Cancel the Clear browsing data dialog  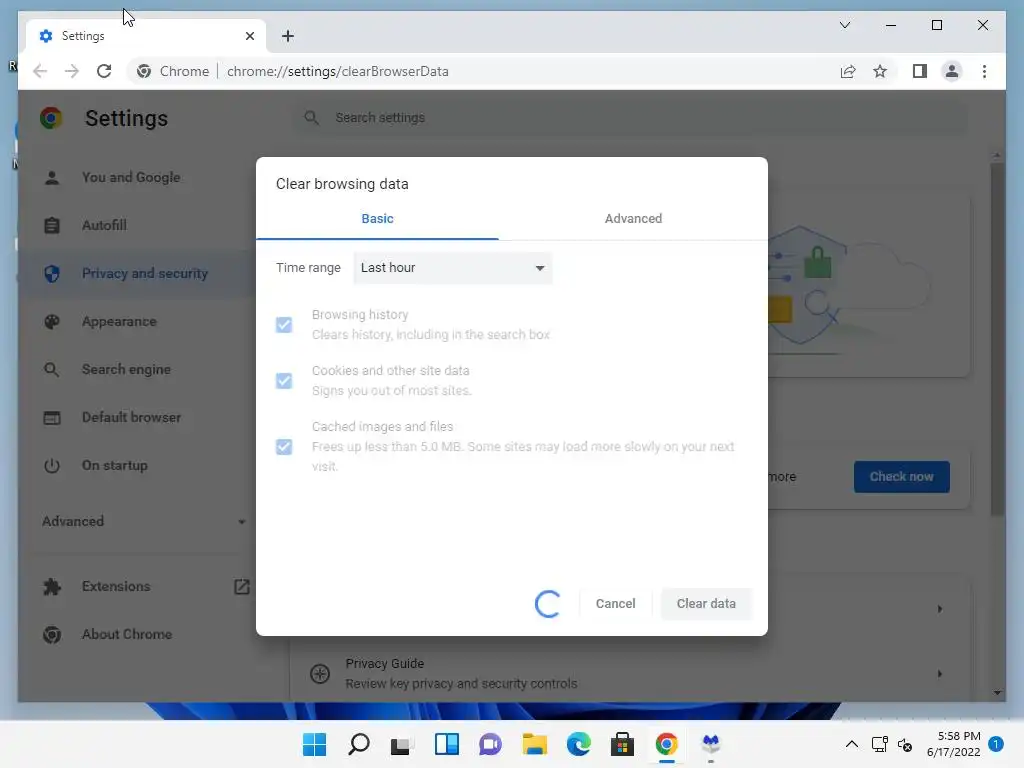(x=615, y=603)
